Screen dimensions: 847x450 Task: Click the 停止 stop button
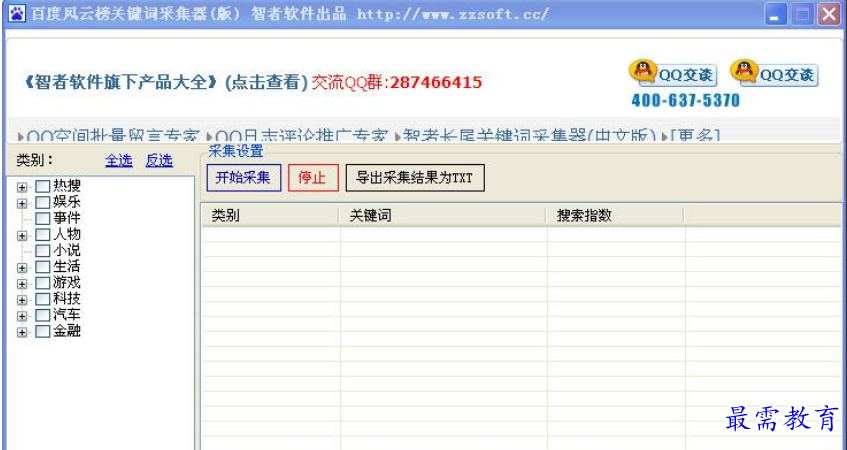[x=313, y=178]
